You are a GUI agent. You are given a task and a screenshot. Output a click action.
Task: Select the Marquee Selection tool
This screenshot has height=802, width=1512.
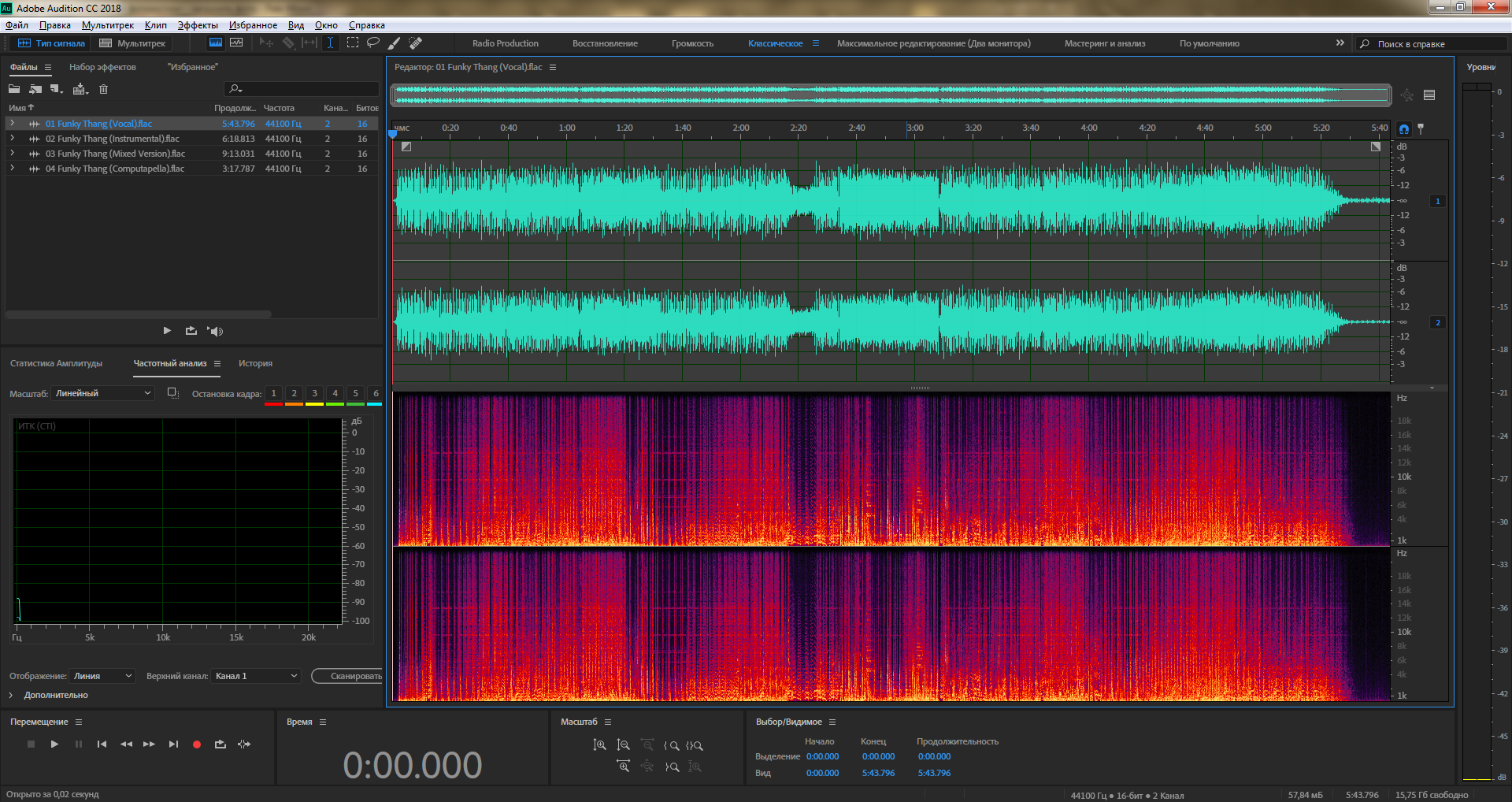(353, 43)
